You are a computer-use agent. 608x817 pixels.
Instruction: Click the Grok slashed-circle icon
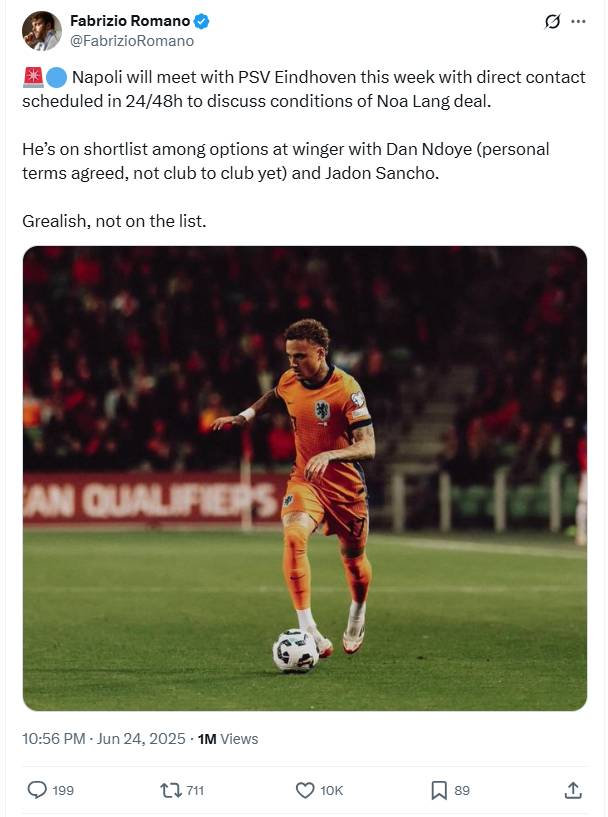point(552,21)
